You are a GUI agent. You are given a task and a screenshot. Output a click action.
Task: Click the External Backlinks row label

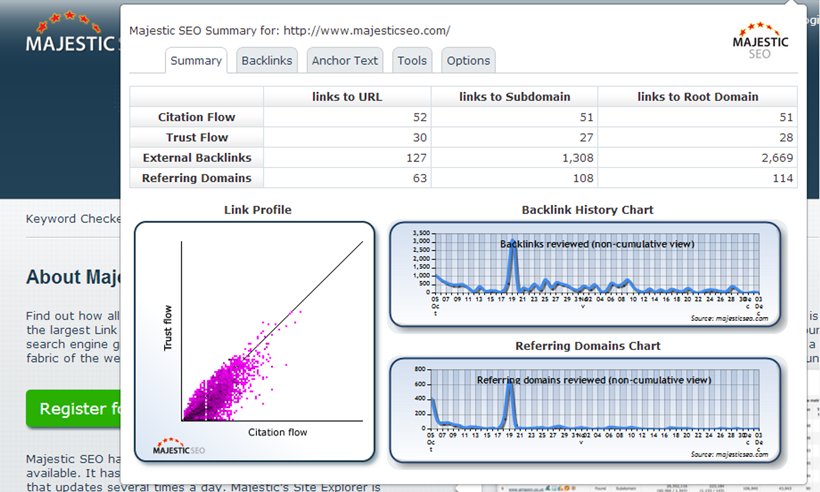[x=197, y=158]
